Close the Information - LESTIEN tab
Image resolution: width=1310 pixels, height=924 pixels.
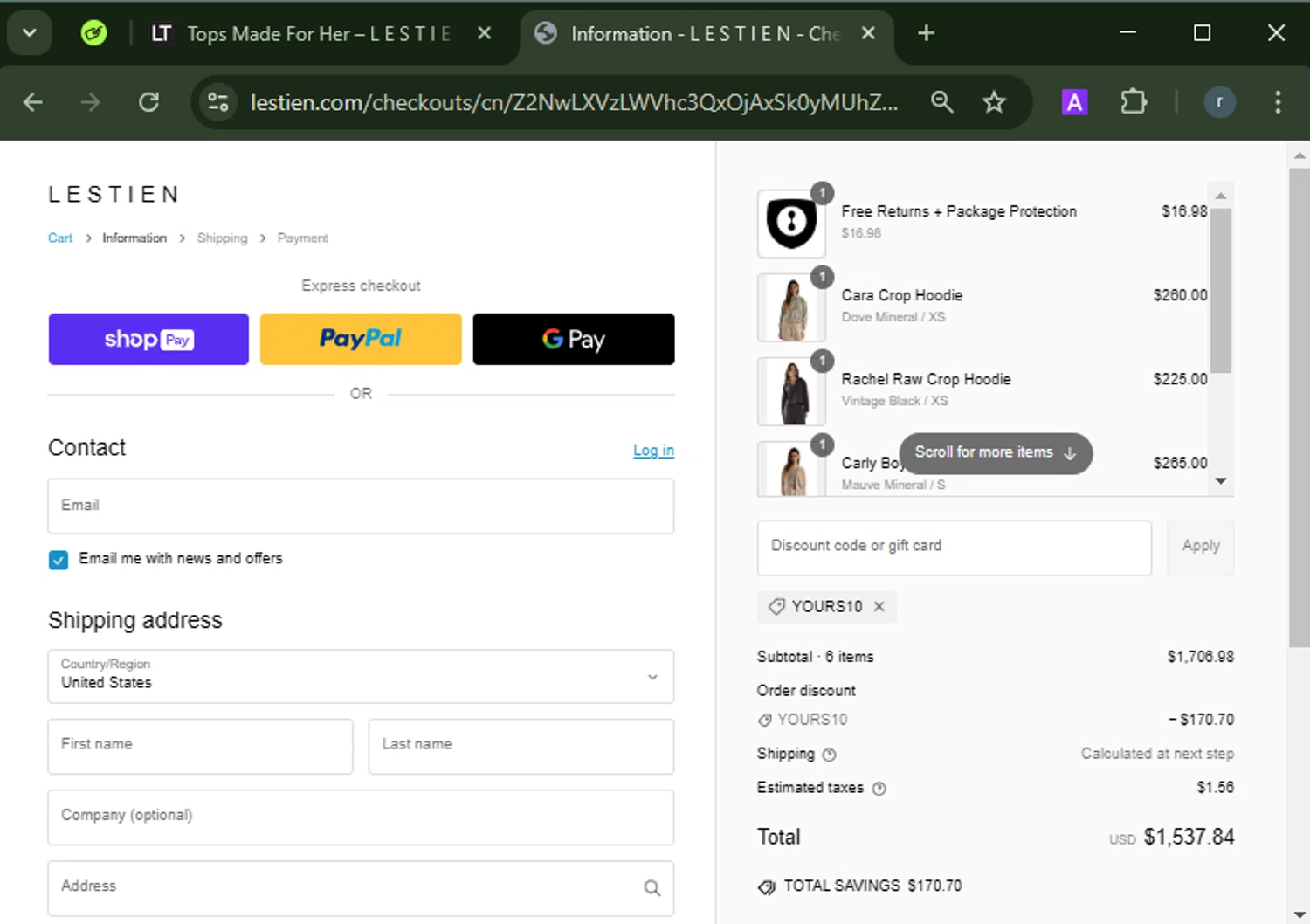coord(868,33)
